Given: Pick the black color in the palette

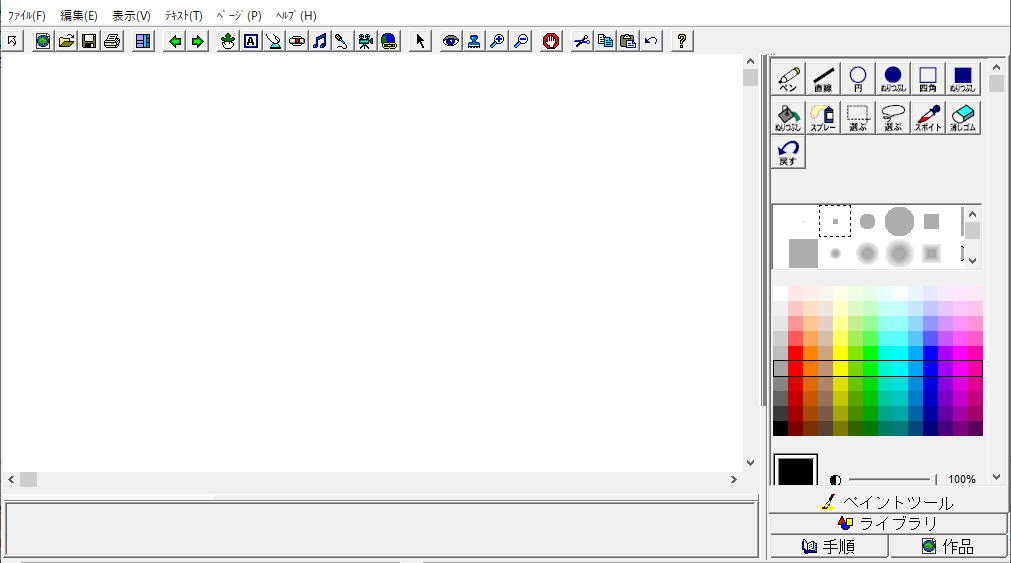Looking at the screenshot, I should click(x=780, y=428).
